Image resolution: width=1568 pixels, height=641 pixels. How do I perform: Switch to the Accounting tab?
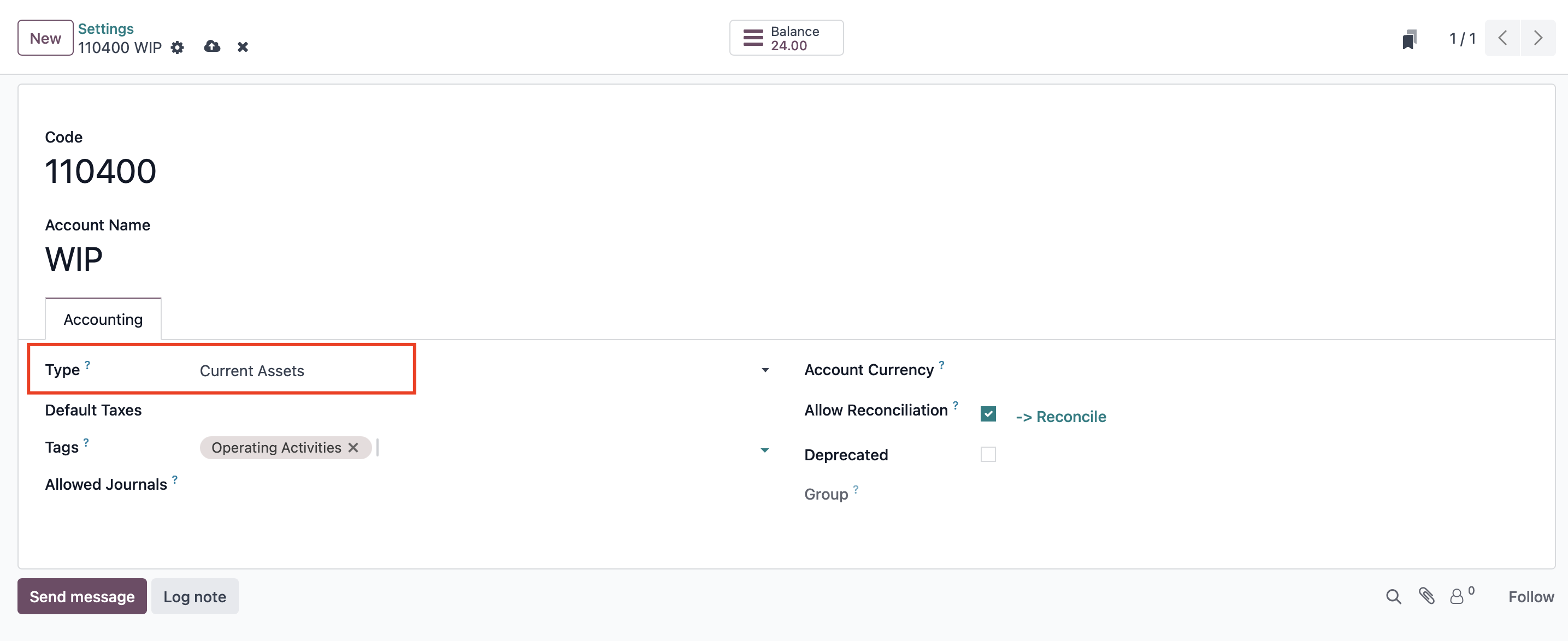click(x=103, y=319)
